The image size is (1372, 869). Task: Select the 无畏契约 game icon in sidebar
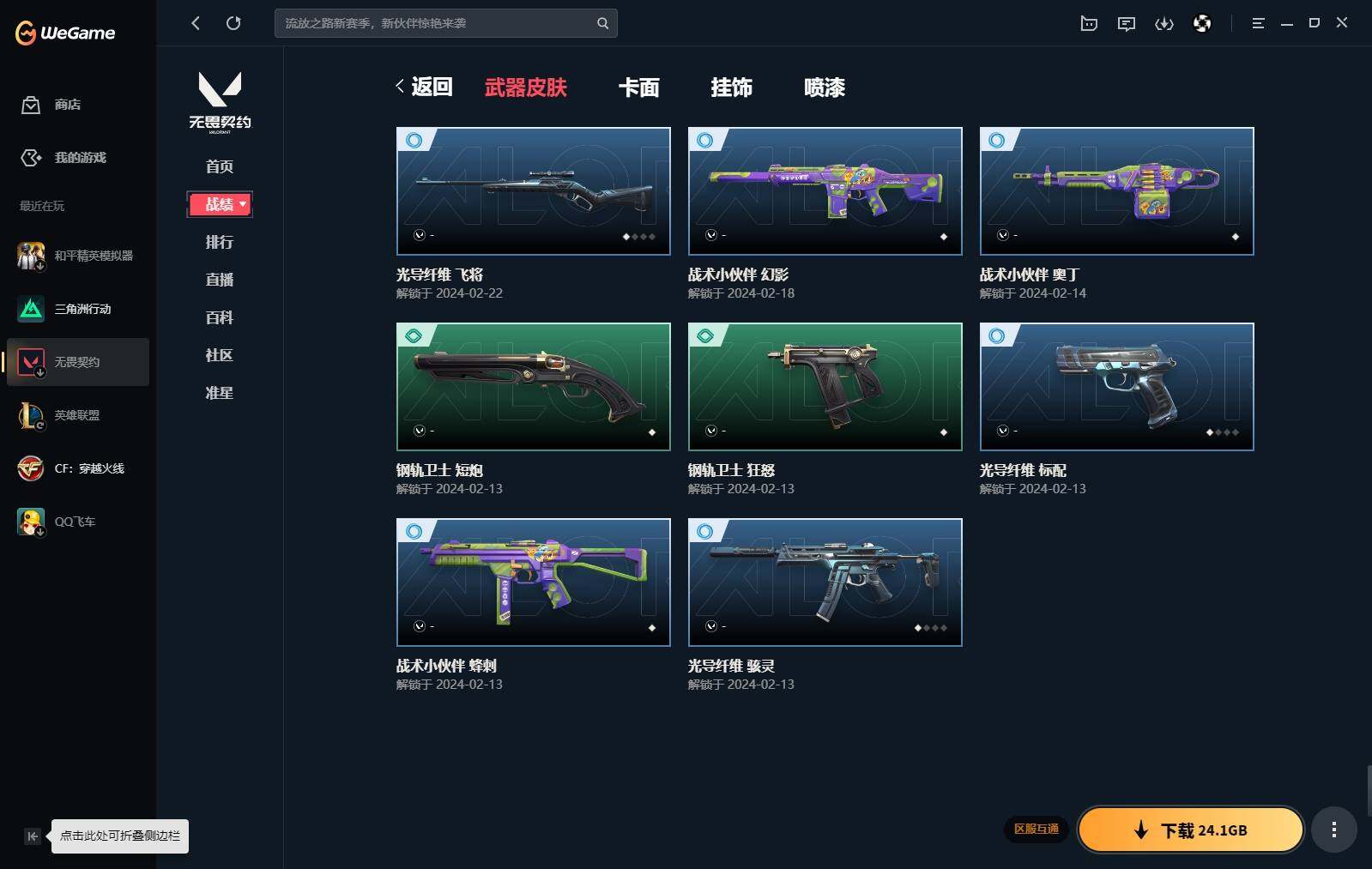pos(31,362)
